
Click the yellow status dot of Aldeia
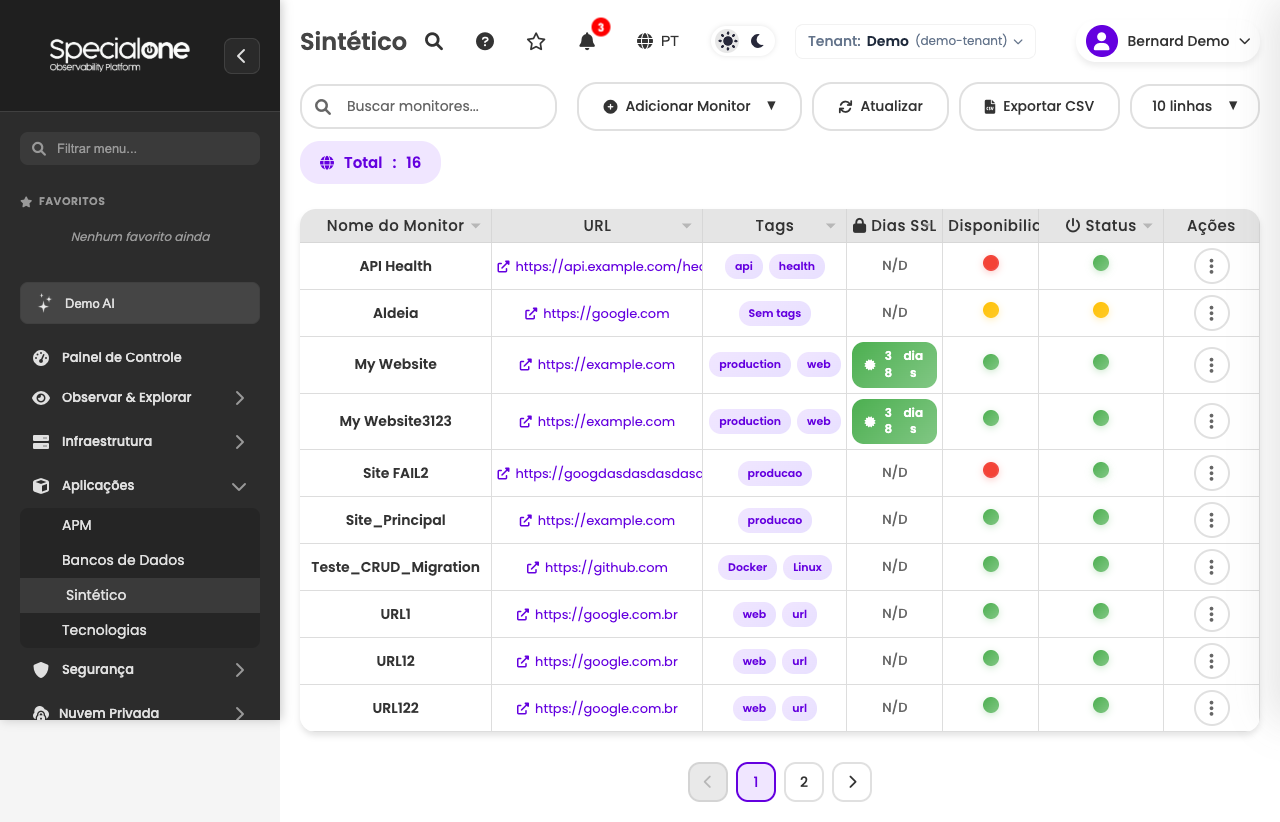tap(1101, 310)
